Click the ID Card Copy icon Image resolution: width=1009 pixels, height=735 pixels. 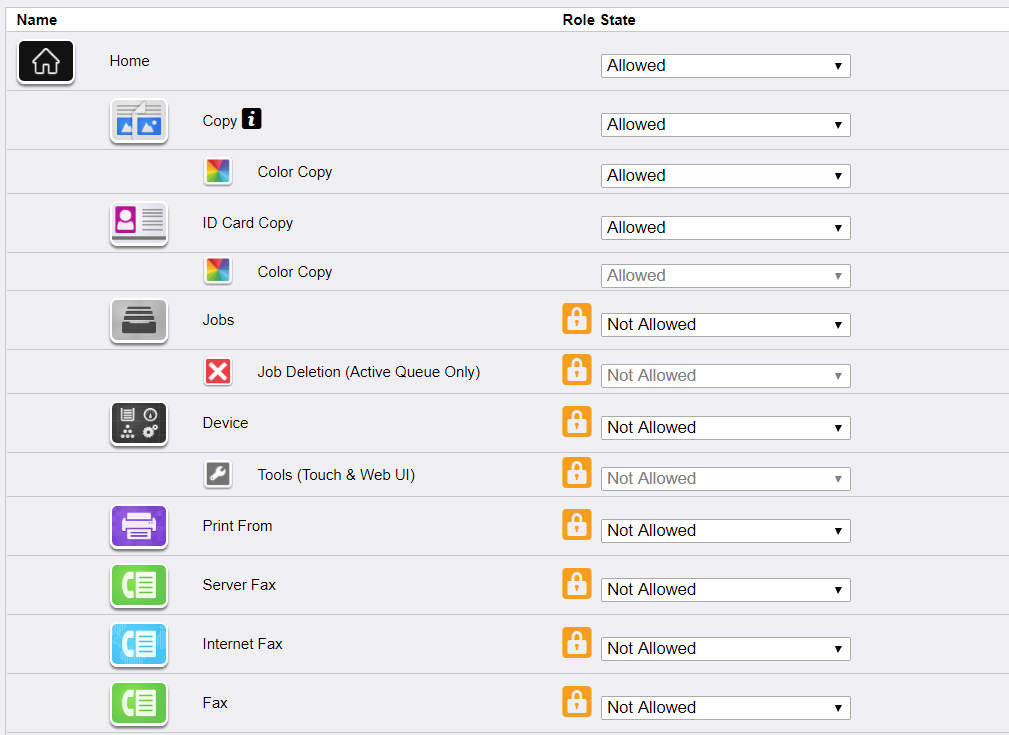pyautogui.click(x=138, y=223)
